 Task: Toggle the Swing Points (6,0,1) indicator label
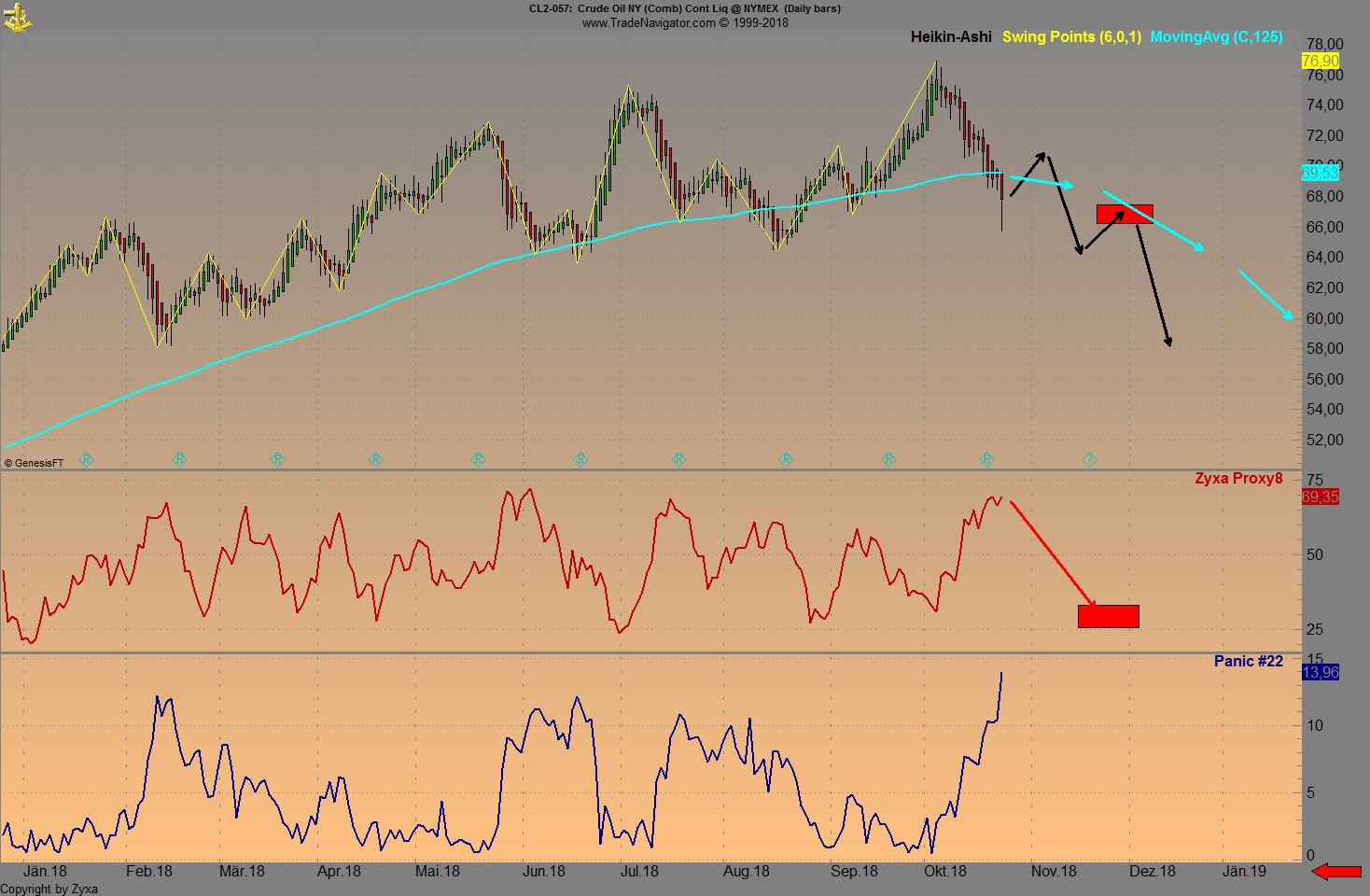[1071, 37]
